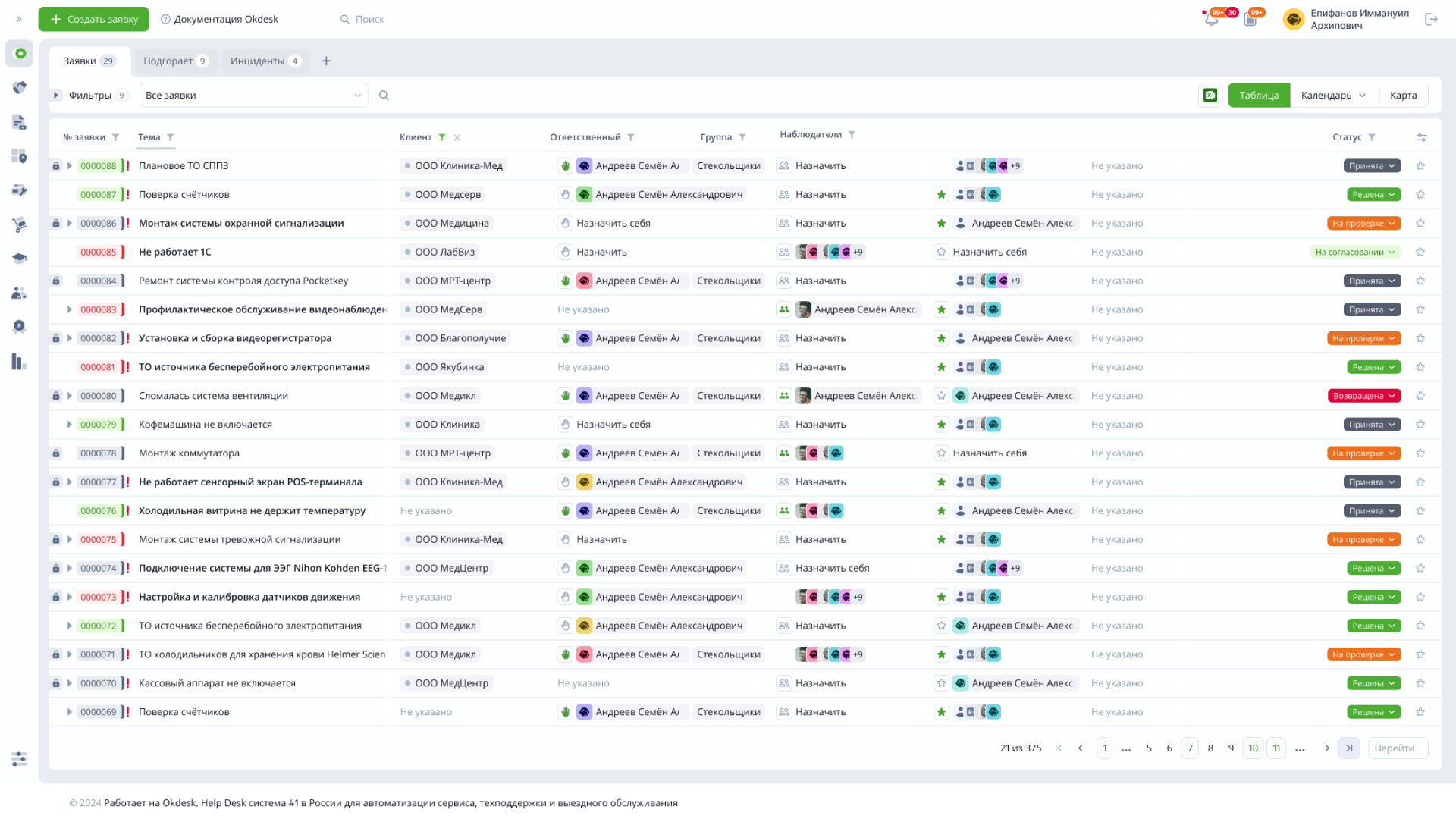Viewport: 1456px width, 822px height.
Task: Click the warehouse hand truck sidebar icon
Action: click(20, 224)
